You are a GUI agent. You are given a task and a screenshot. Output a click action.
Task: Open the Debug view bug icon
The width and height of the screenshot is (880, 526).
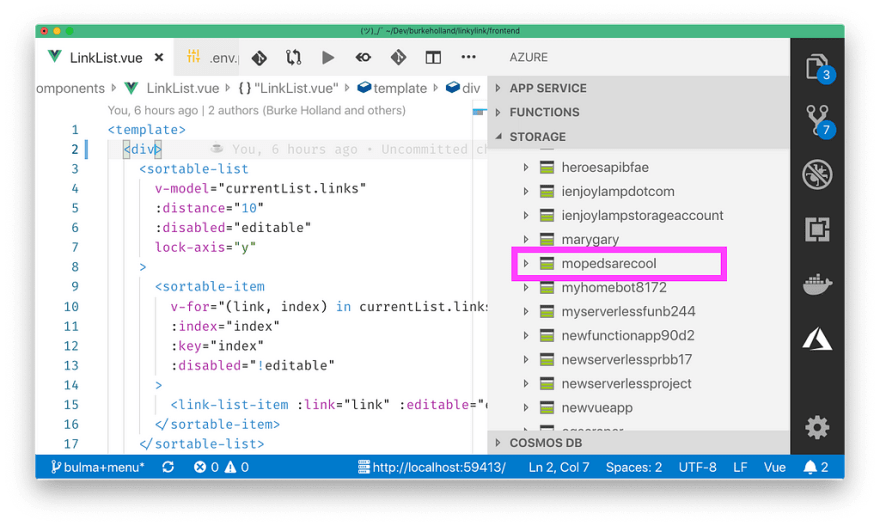tap(817, 175)
